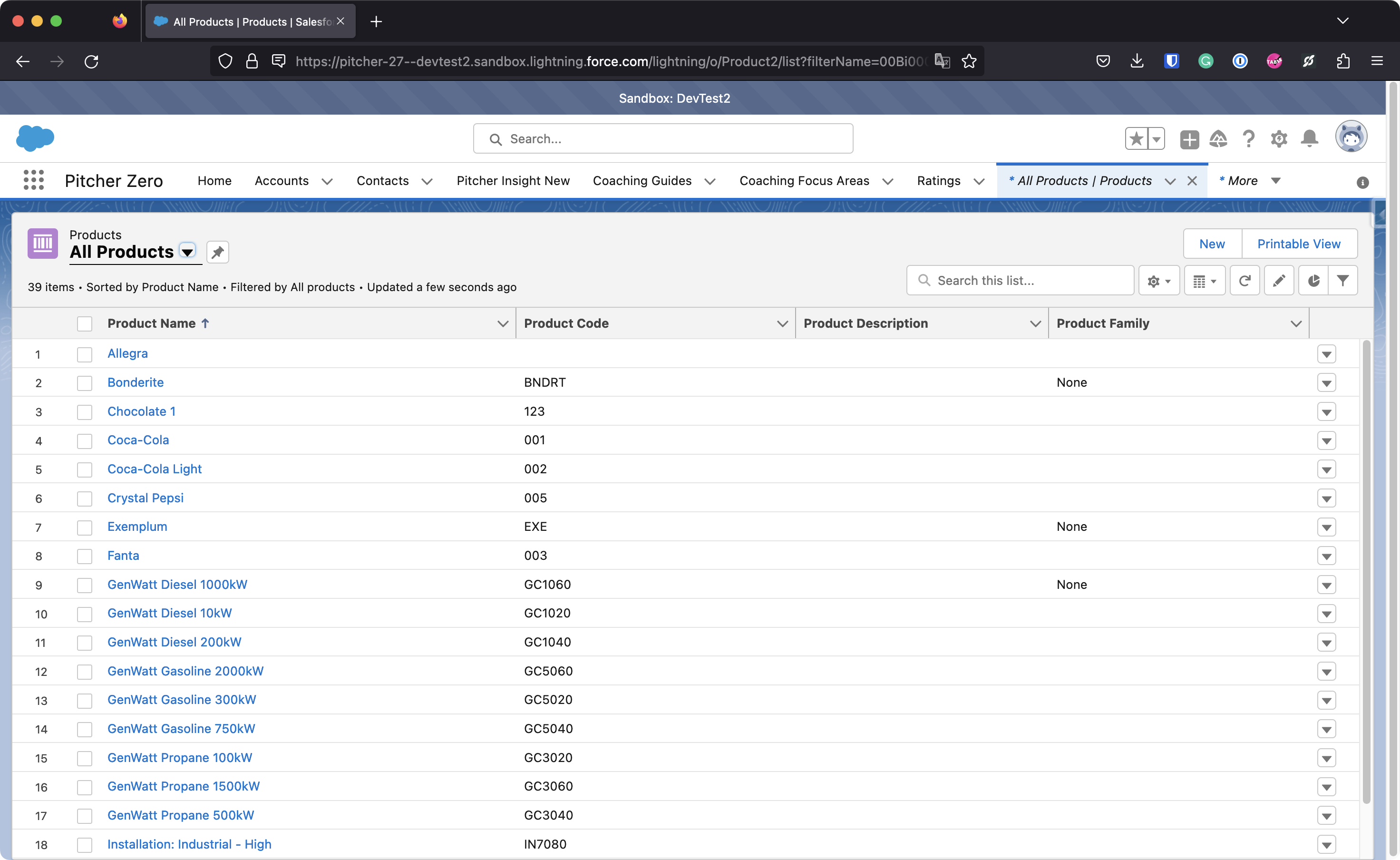Open the list filter funnel icon

[1342, 281]
